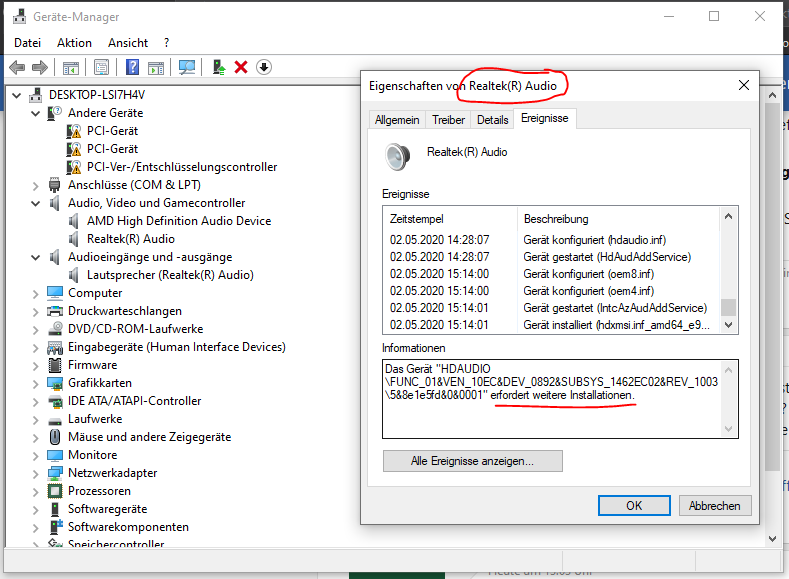789x579 pixels.
Task: Click the Monitore icon
Action: click(x=54, y=455)
